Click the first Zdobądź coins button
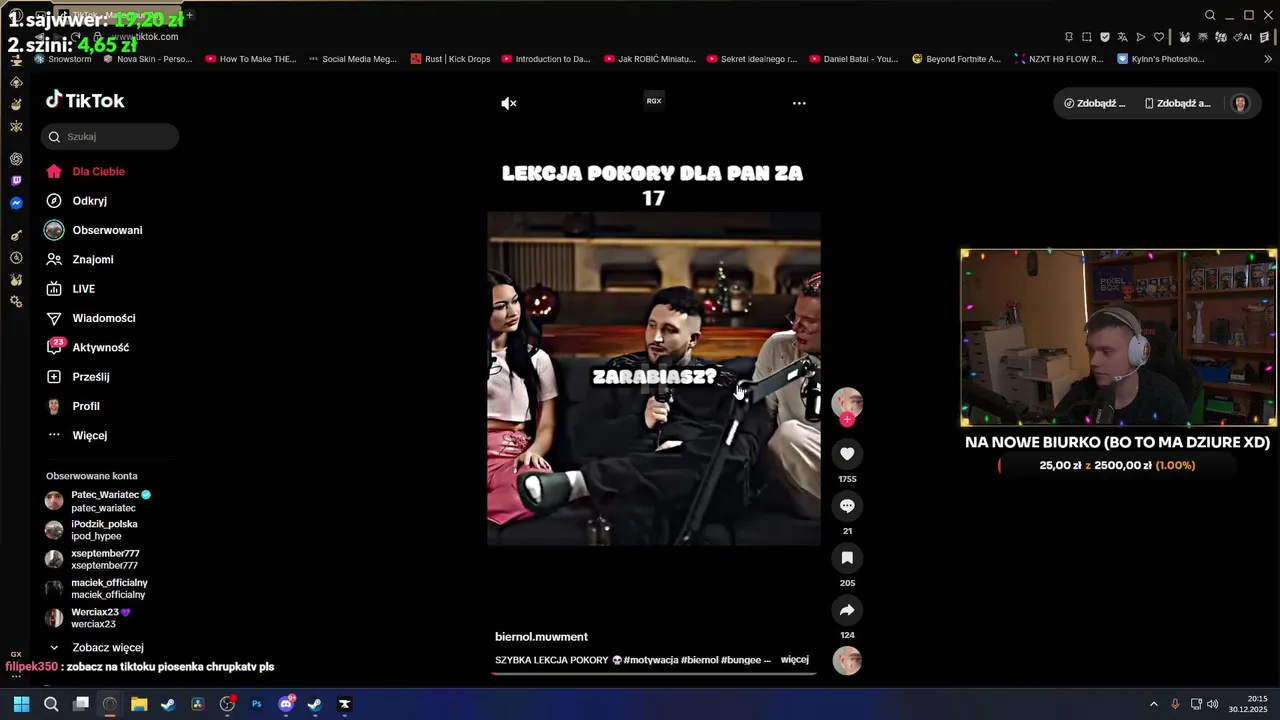Image resolution: width=1280 pixels, height=720 pixels. pos(1095,103)
